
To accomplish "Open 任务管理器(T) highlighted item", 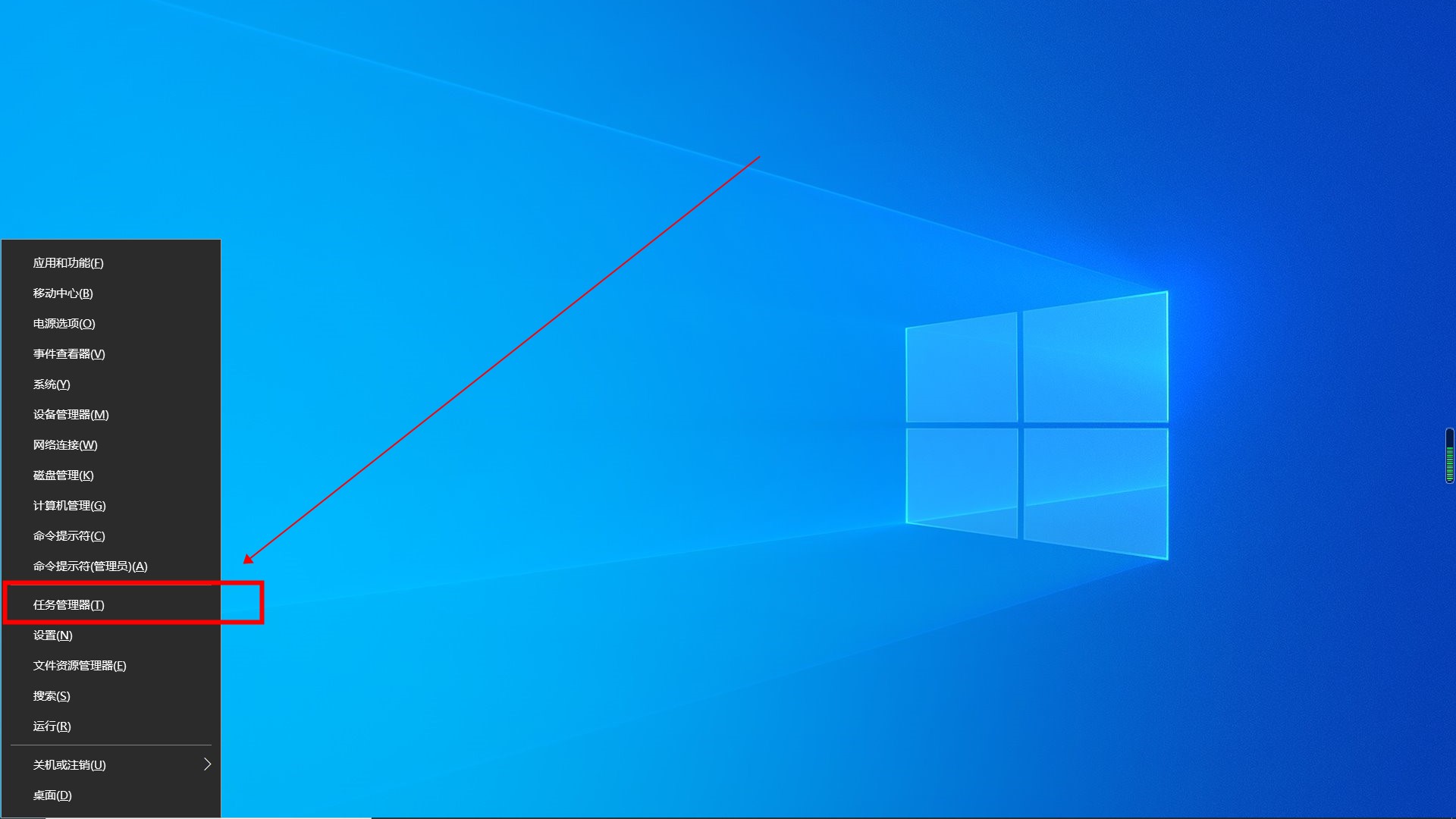I will 69,605.
